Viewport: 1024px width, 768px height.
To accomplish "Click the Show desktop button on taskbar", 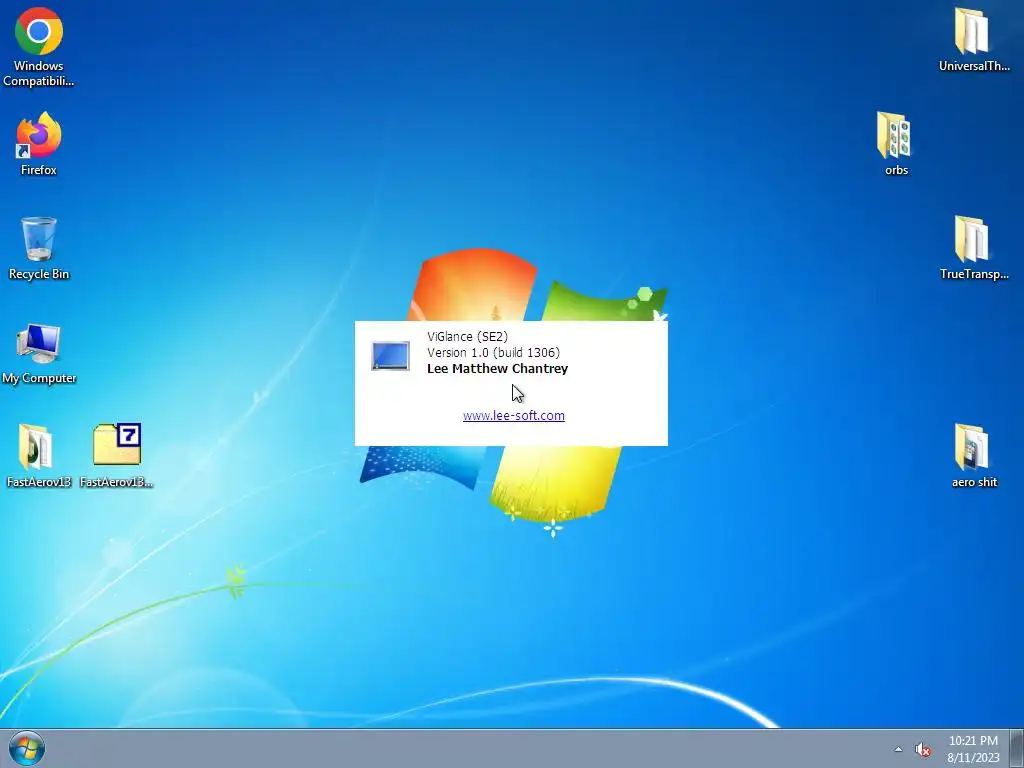I will (x=1017, y=748).
